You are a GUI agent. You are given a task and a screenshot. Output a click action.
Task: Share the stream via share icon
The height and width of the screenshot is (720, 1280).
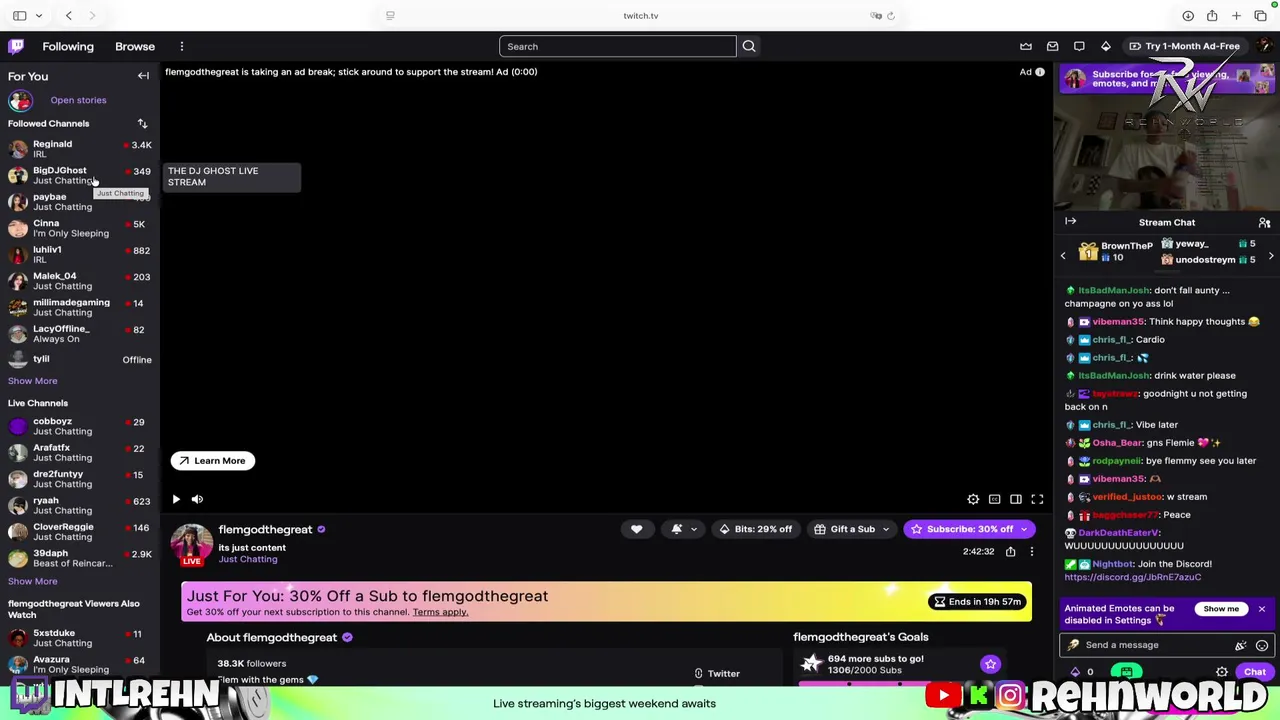pyautogui.click(x=1011, y=552)
